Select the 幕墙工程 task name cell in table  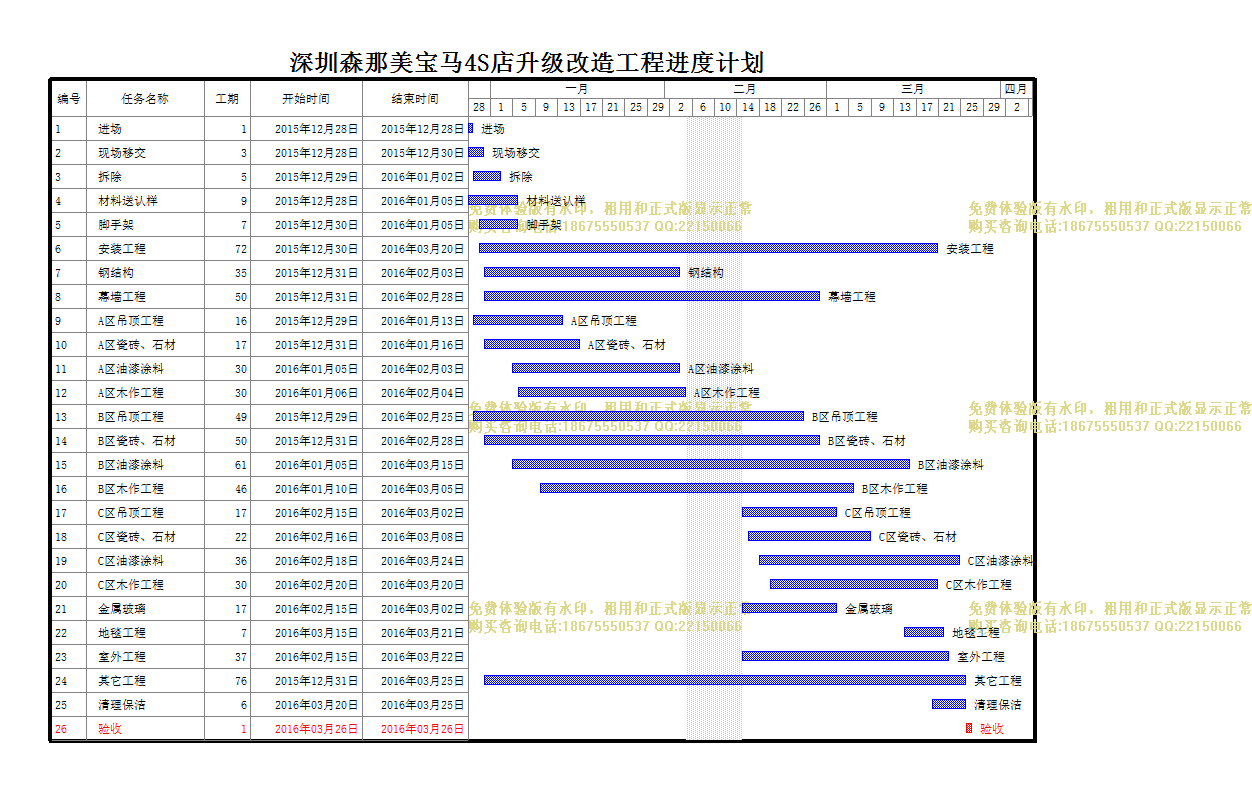point(146,297)
